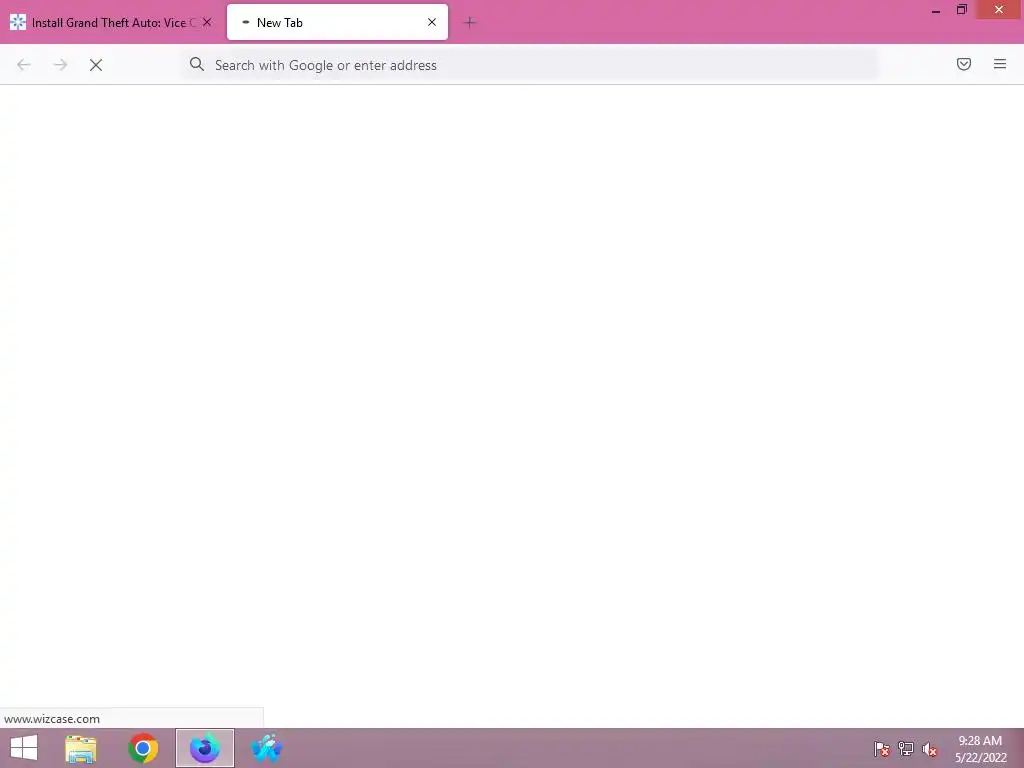This screenshot has width=1024, height=768.
Task: Open the blue butterfly app in taskbar
Action: click(266, 748)
